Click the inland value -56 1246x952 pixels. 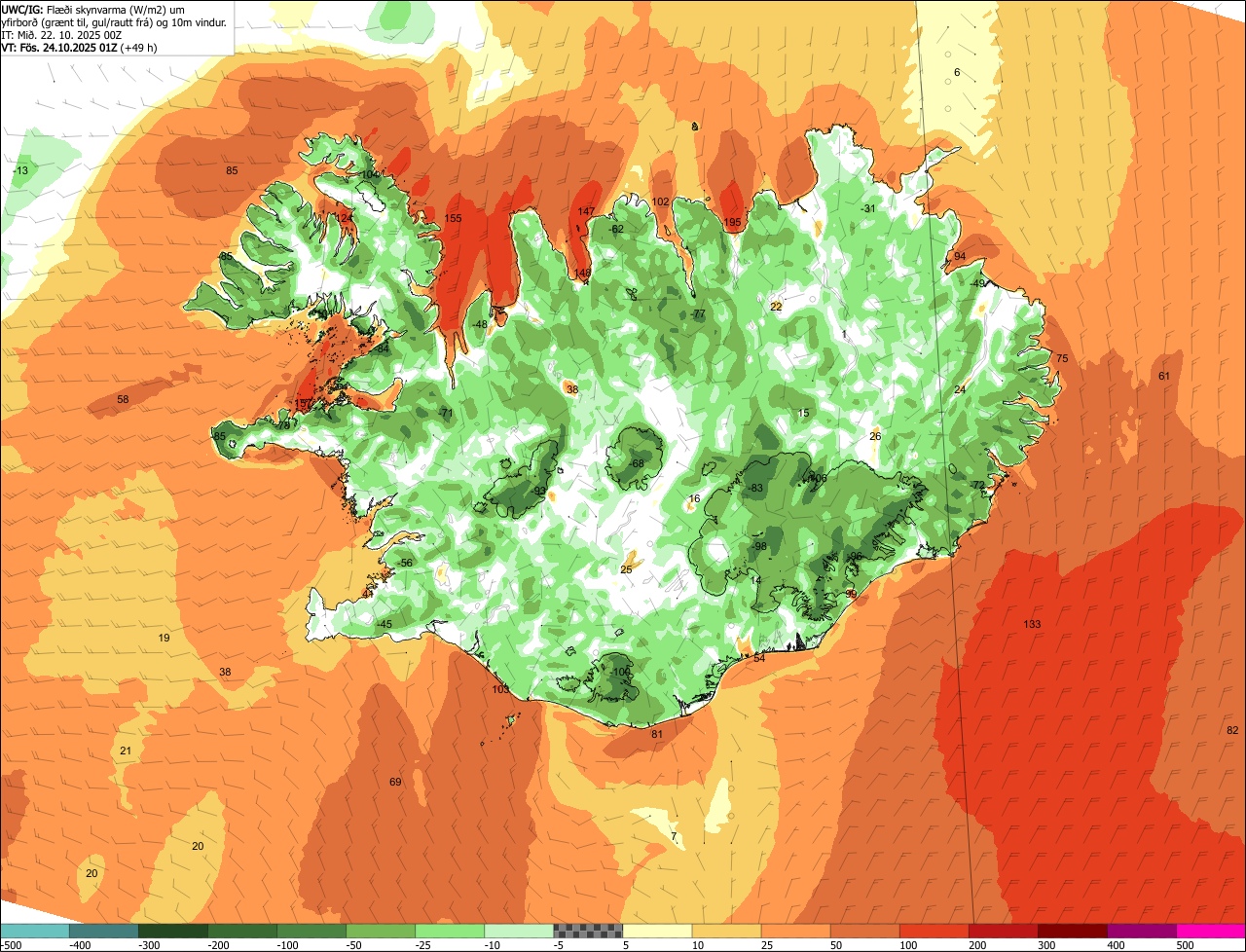[406, 563]
